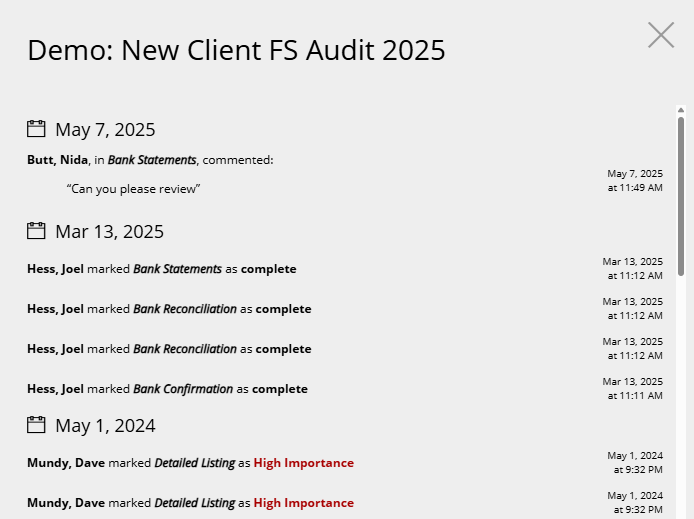Viewport: 694px width, 519px height.
Task: Click the Mar 13, 2025 date heading
Action: point(109,232)
